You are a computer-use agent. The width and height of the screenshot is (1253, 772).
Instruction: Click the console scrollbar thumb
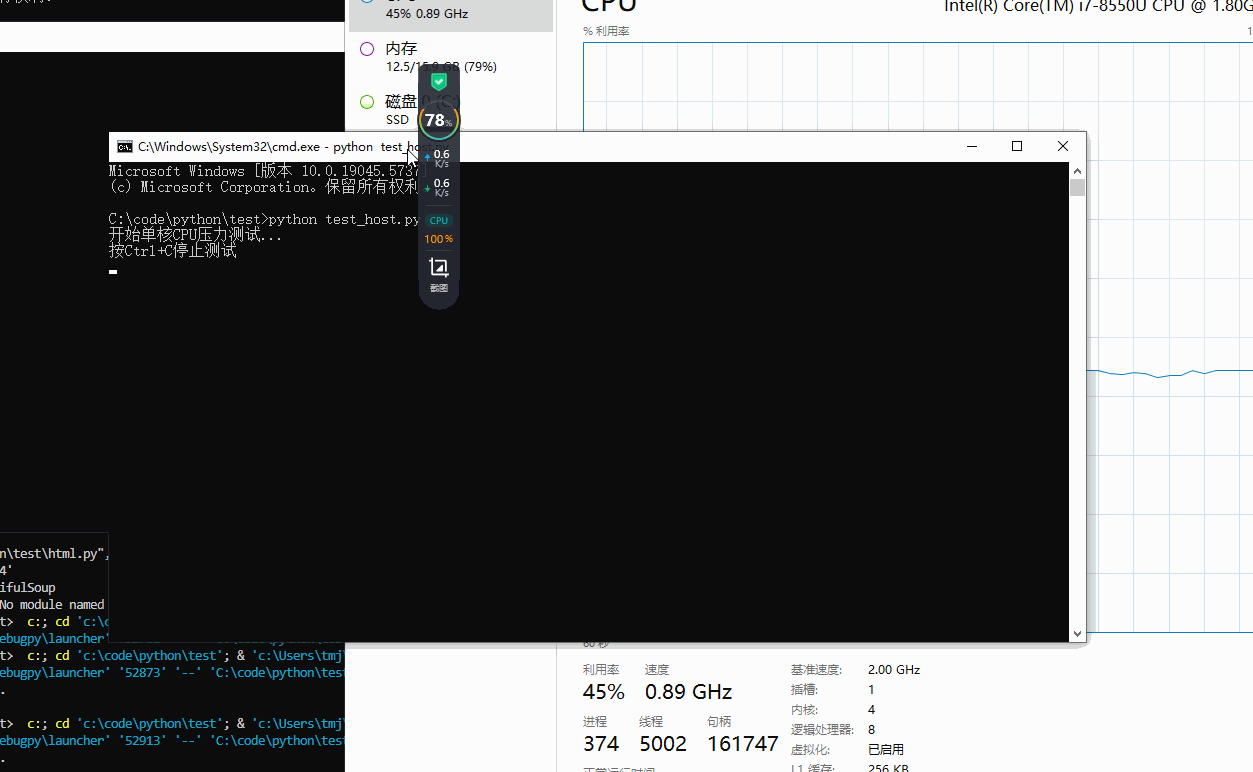pos(1077,188)
